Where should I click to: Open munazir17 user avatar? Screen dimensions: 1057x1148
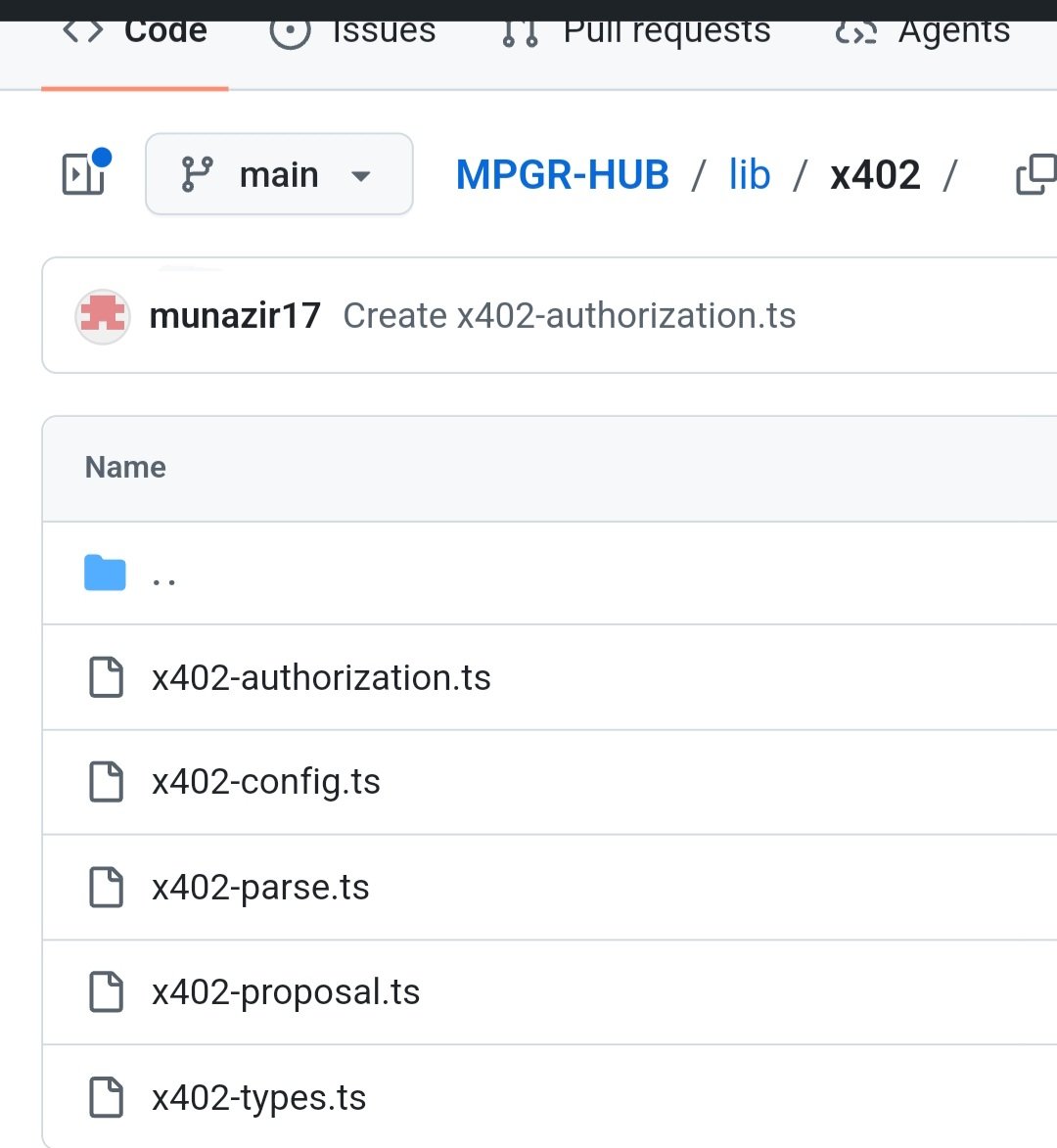pos(103,316)
